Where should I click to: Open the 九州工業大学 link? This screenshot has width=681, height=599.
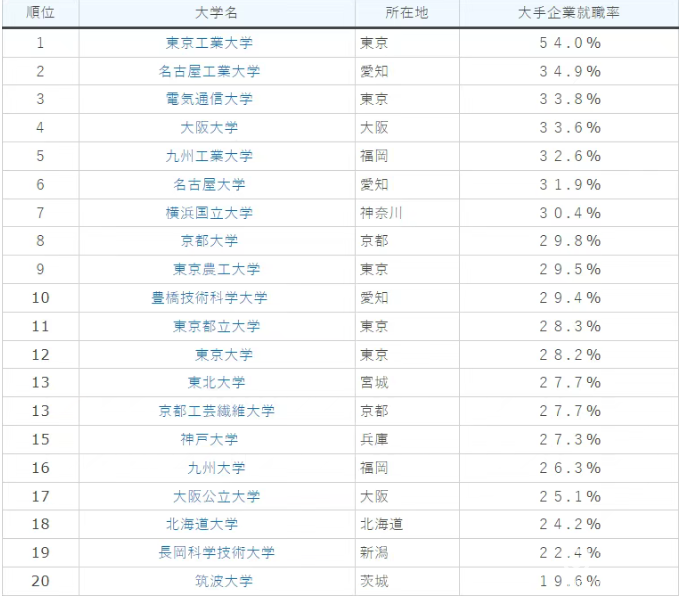[209, 156]
